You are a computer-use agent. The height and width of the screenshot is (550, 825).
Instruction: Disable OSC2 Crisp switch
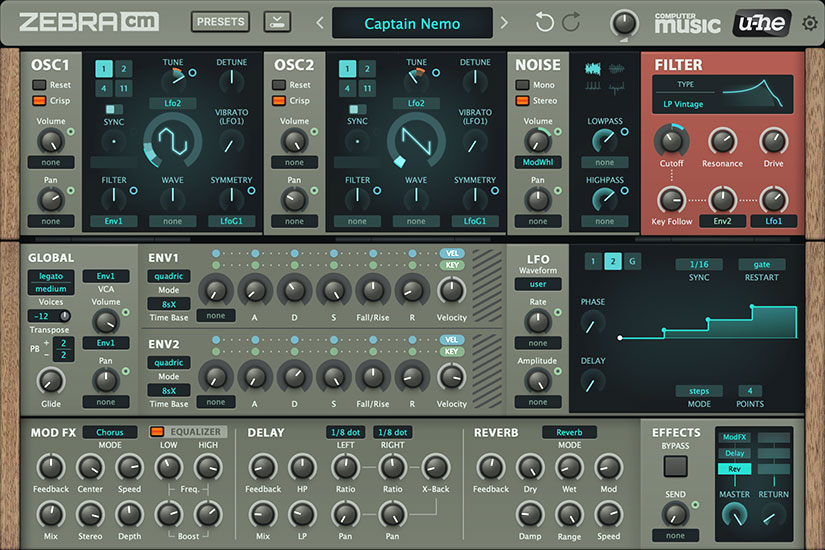click(278, 101)
